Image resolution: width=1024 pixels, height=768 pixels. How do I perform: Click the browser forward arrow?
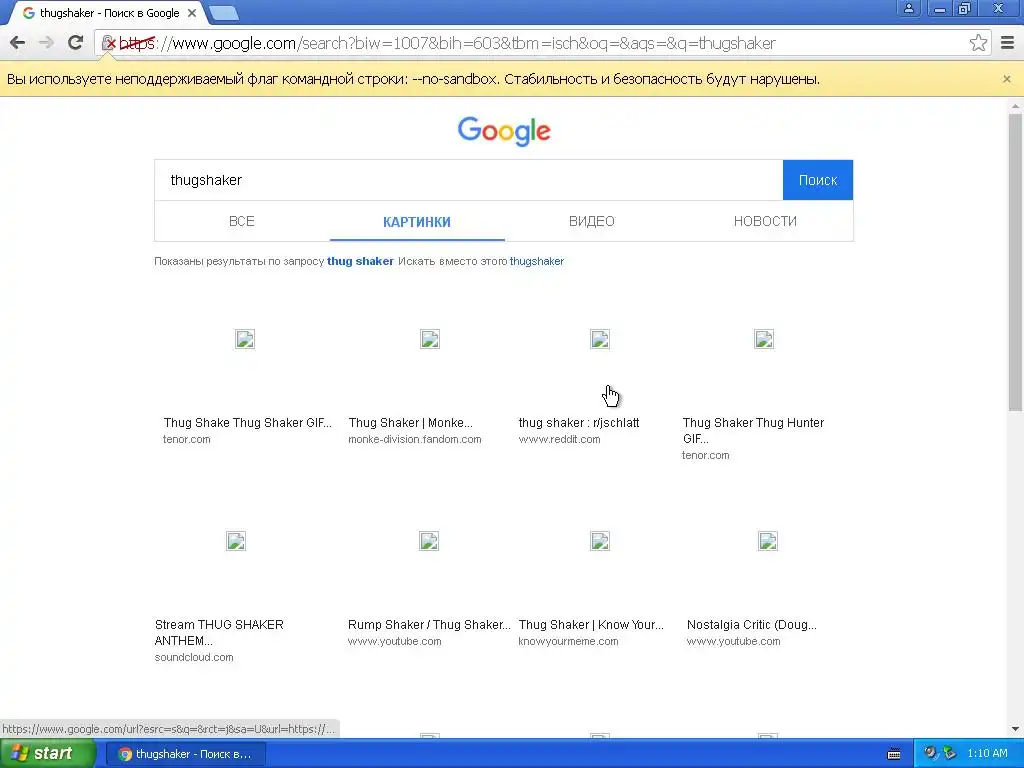point(46,43)
